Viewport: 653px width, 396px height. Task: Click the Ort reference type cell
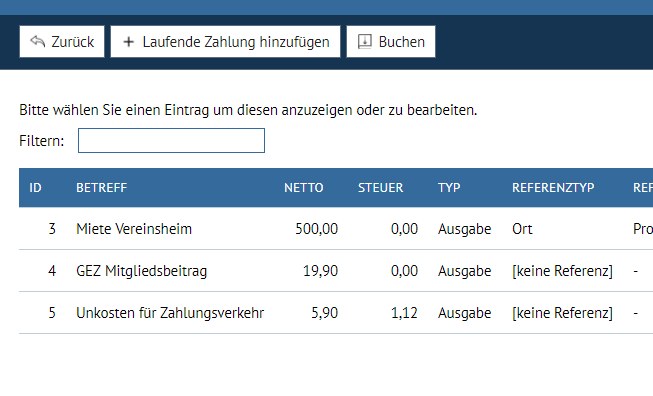point(522,229)
